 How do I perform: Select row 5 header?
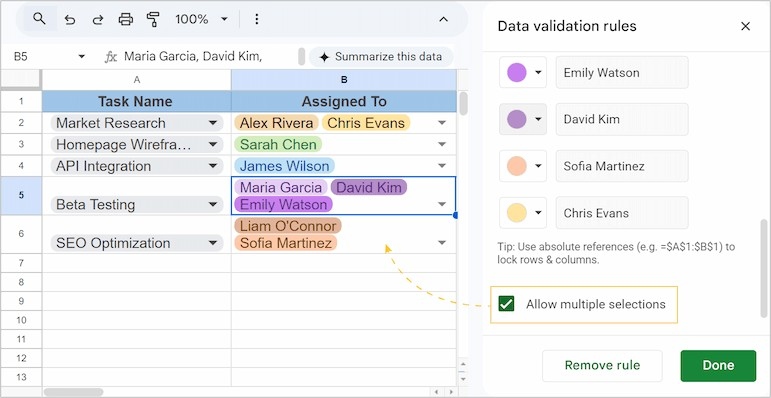[21, 195]
